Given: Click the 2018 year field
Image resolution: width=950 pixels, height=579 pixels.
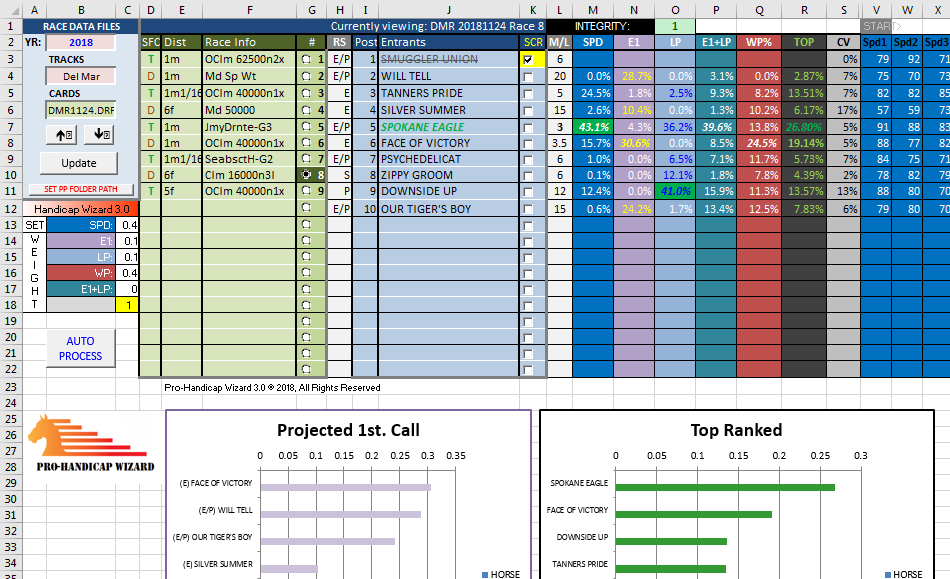Looking at the screenshot, I should point(80,42).
